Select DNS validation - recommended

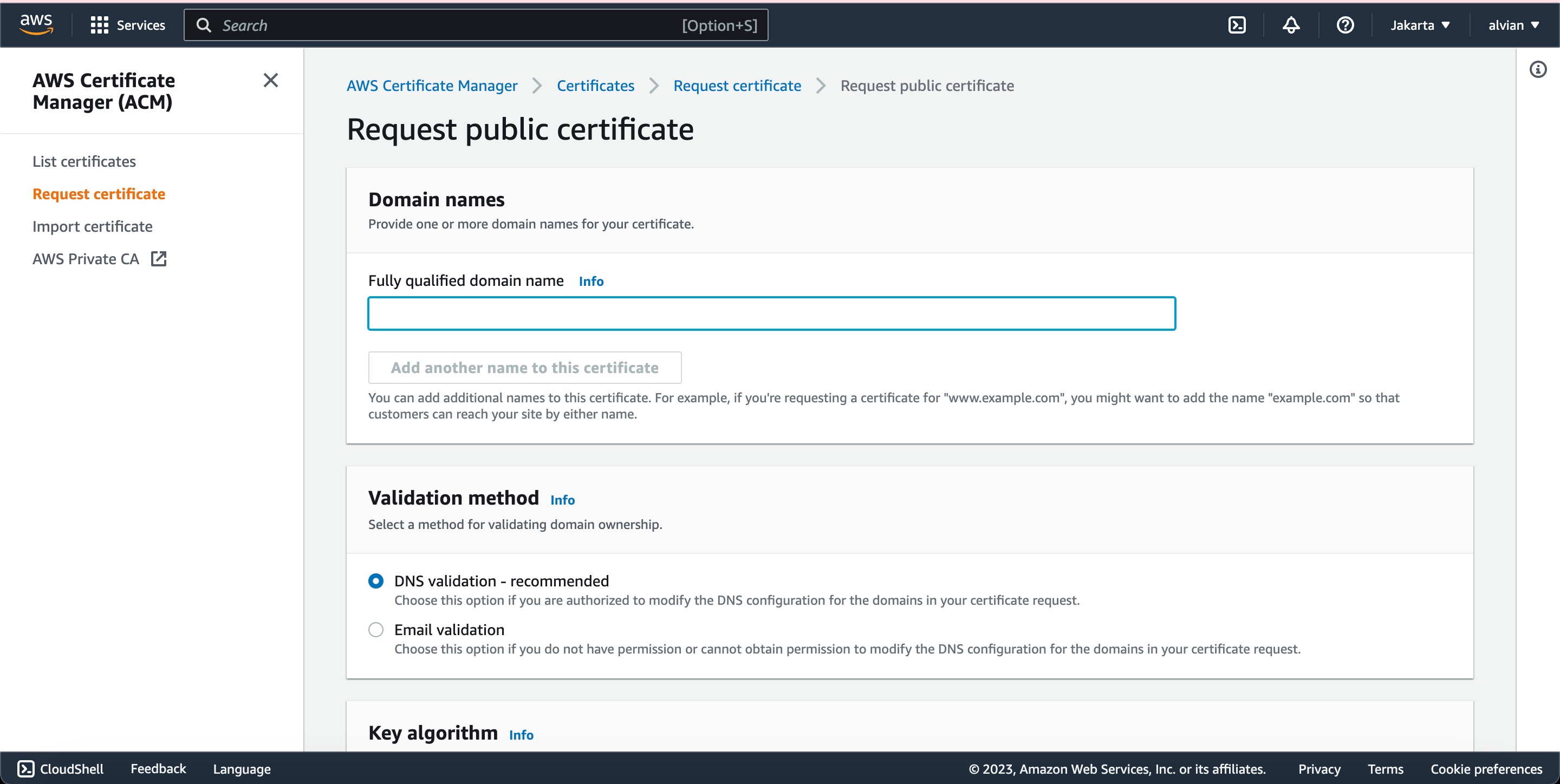(x=375, y=580)
